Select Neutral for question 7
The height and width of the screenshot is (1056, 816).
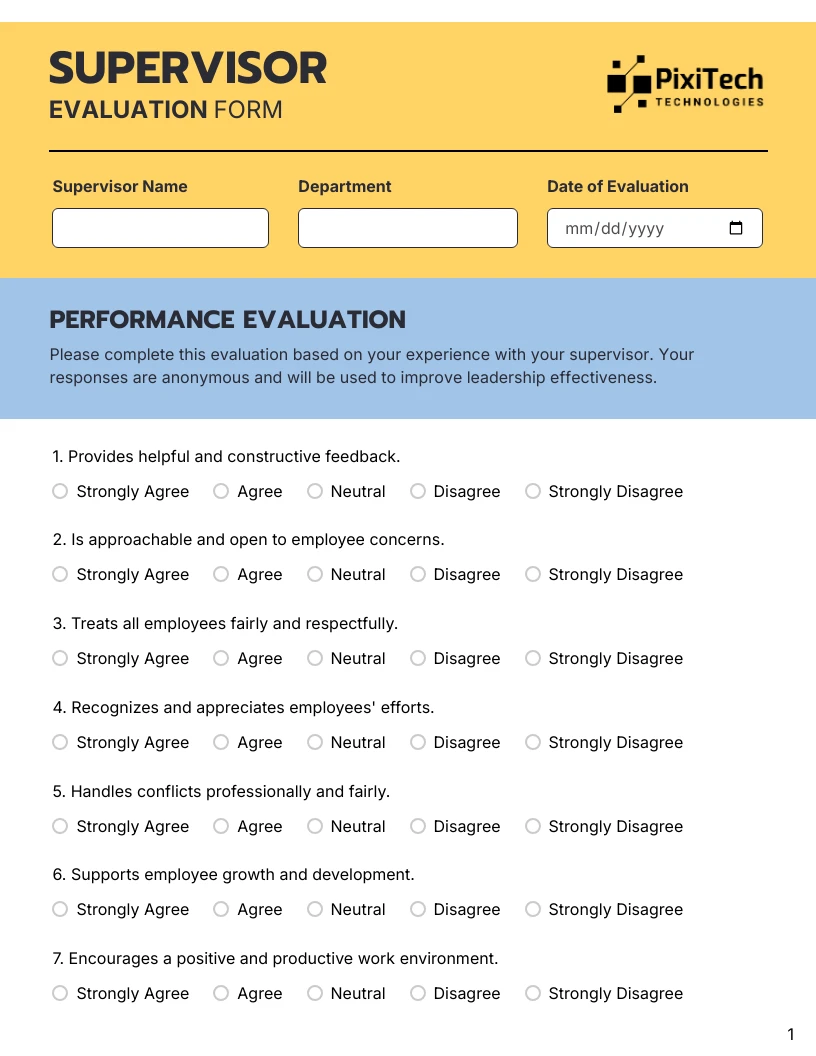click(x=315, y=993)
